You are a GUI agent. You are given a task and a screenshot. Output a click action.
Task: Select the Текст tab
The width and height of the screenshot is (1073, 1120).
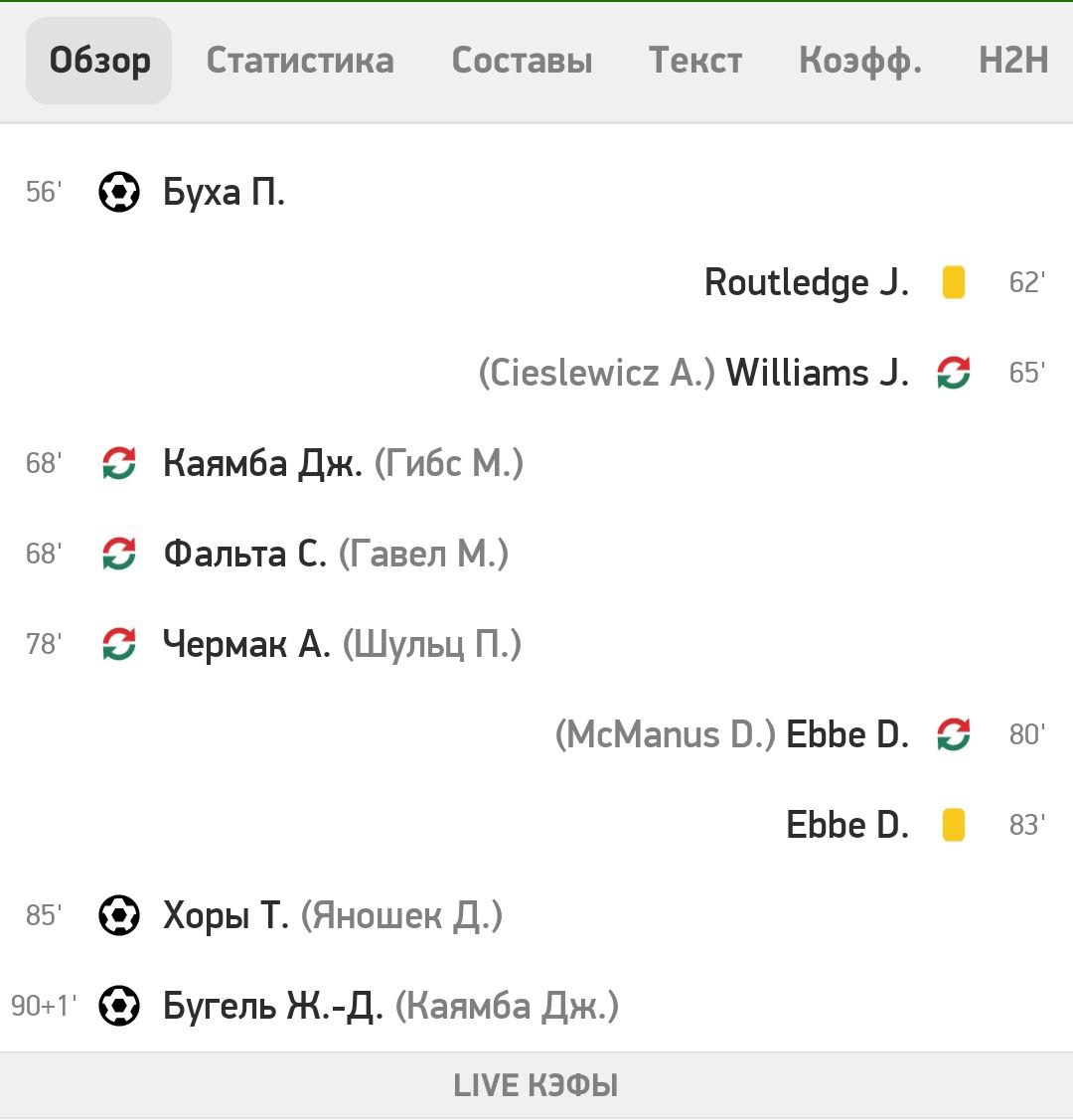click(x=695, y=60)
